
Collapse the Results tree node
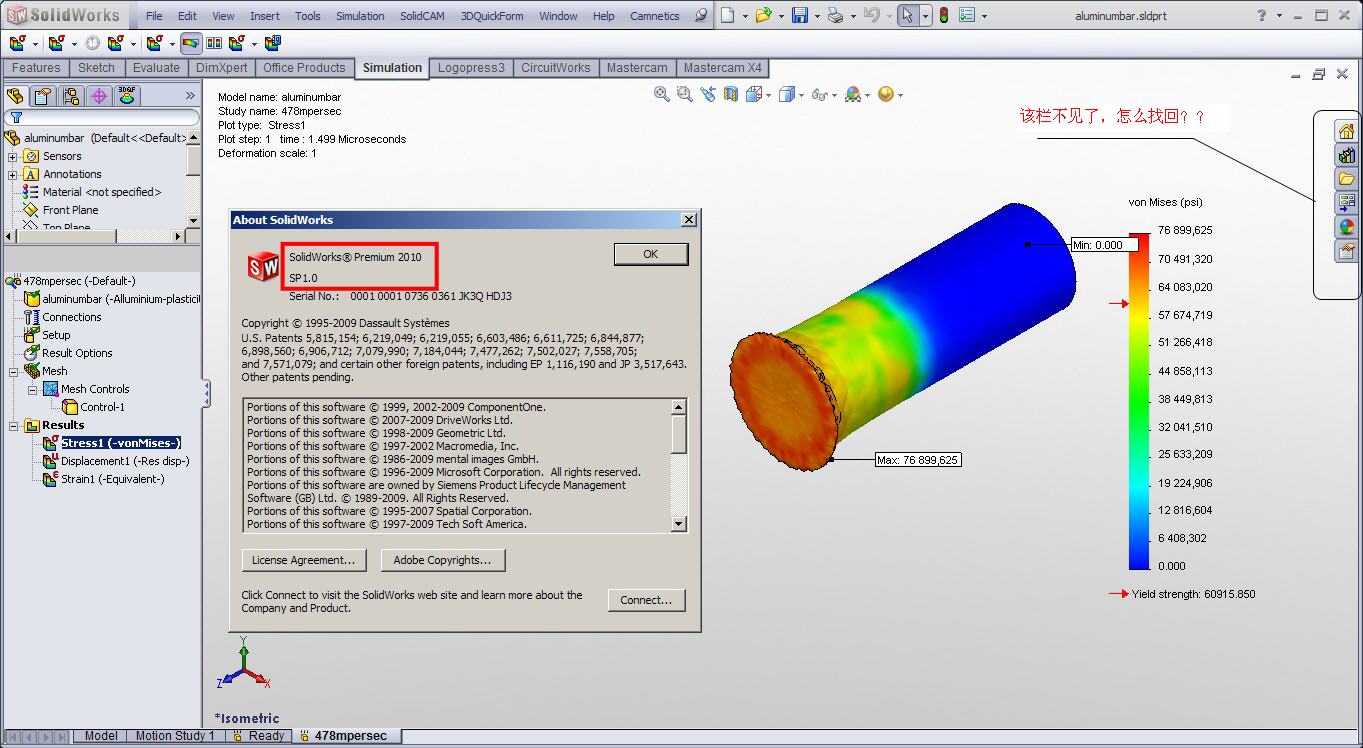(x=13, y=425)
